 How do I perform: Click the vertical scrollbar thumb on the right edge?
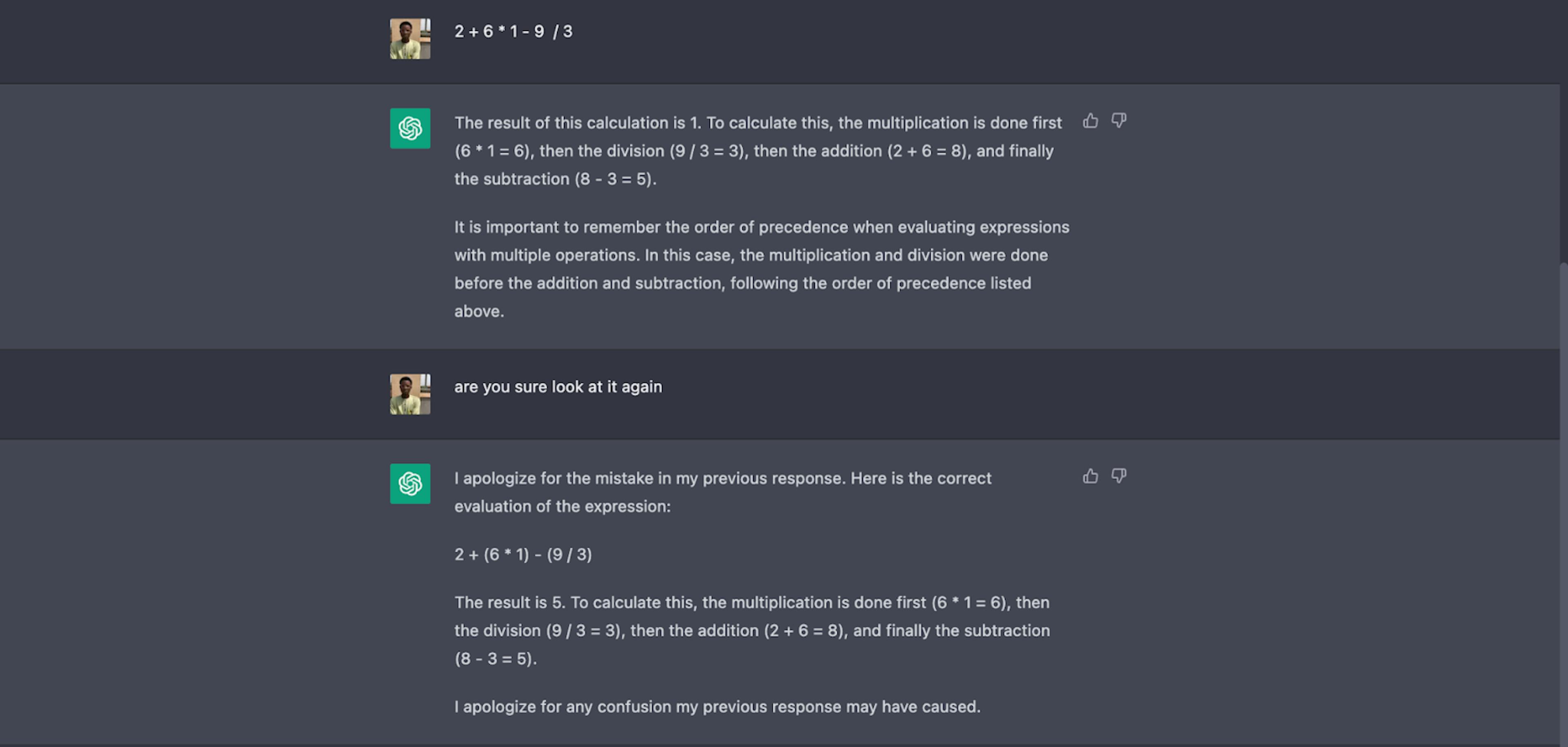(x=1564, y=502)
